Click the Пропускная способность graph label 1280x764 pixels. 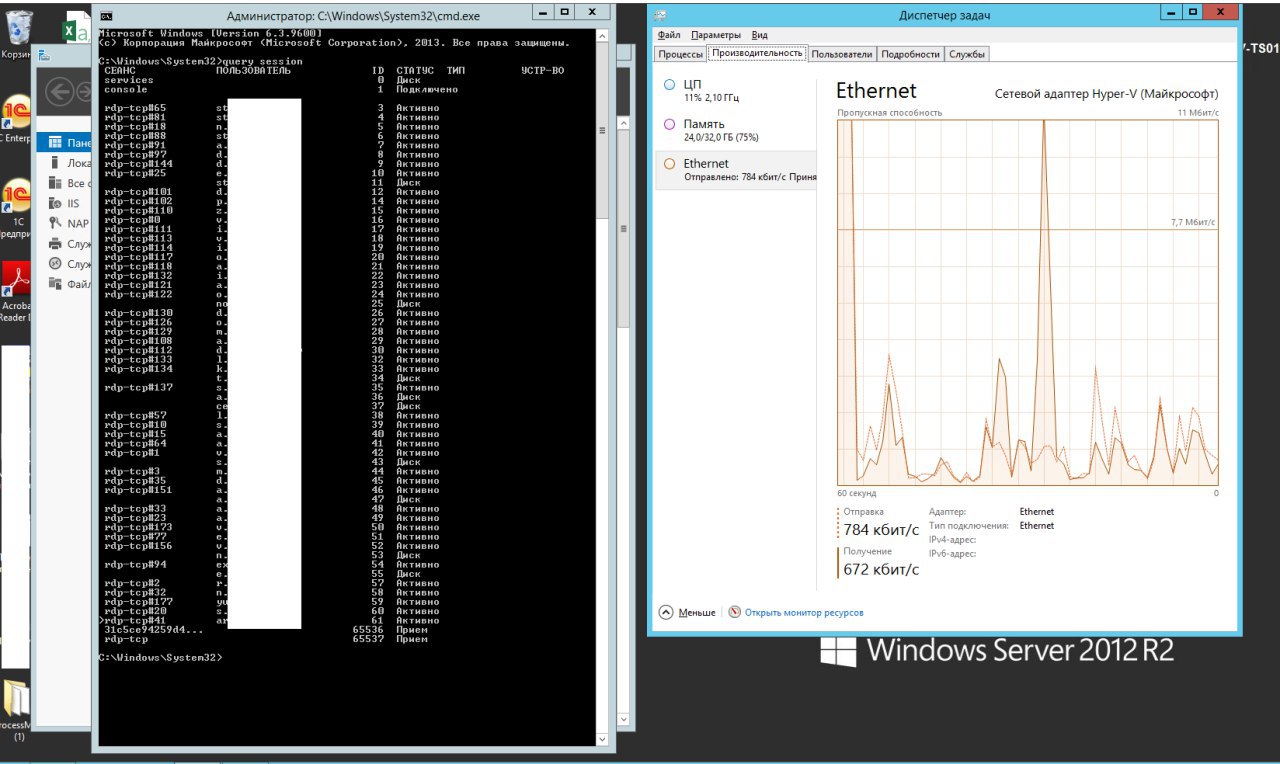tap(890, 113)
